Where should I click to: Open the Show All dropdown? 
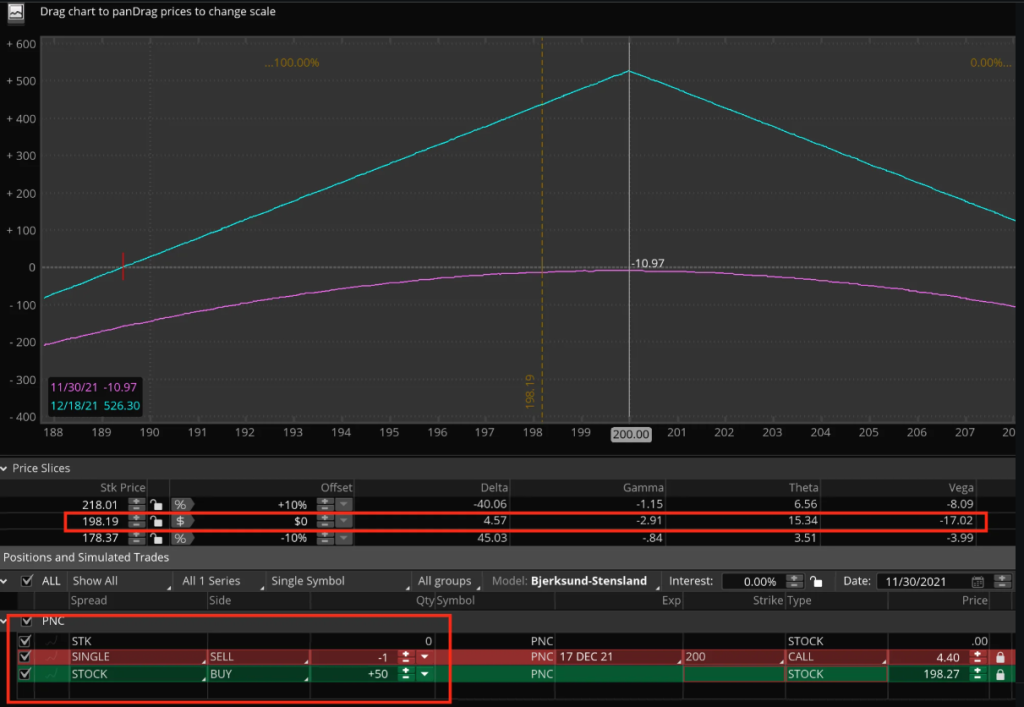(120, 581)
